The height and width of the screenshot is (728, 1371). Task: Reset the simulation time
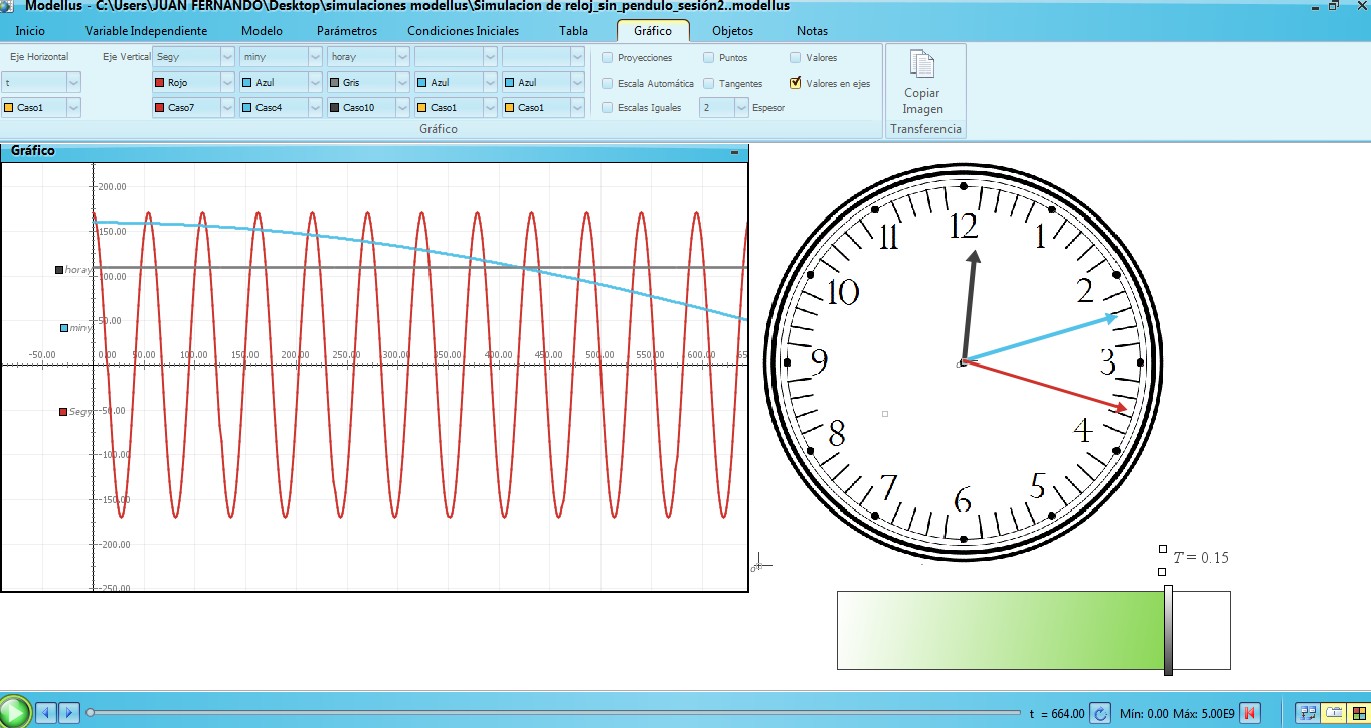coord(1099,713)
